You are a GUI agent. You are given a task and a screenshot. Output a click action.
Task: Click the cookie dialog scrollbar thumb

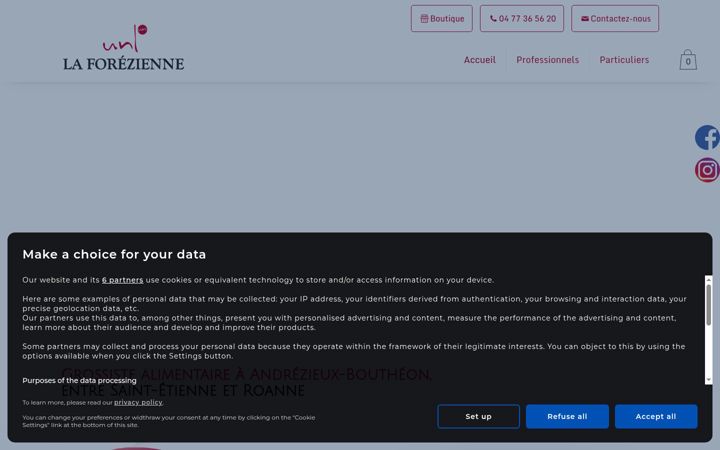(709, 305)
